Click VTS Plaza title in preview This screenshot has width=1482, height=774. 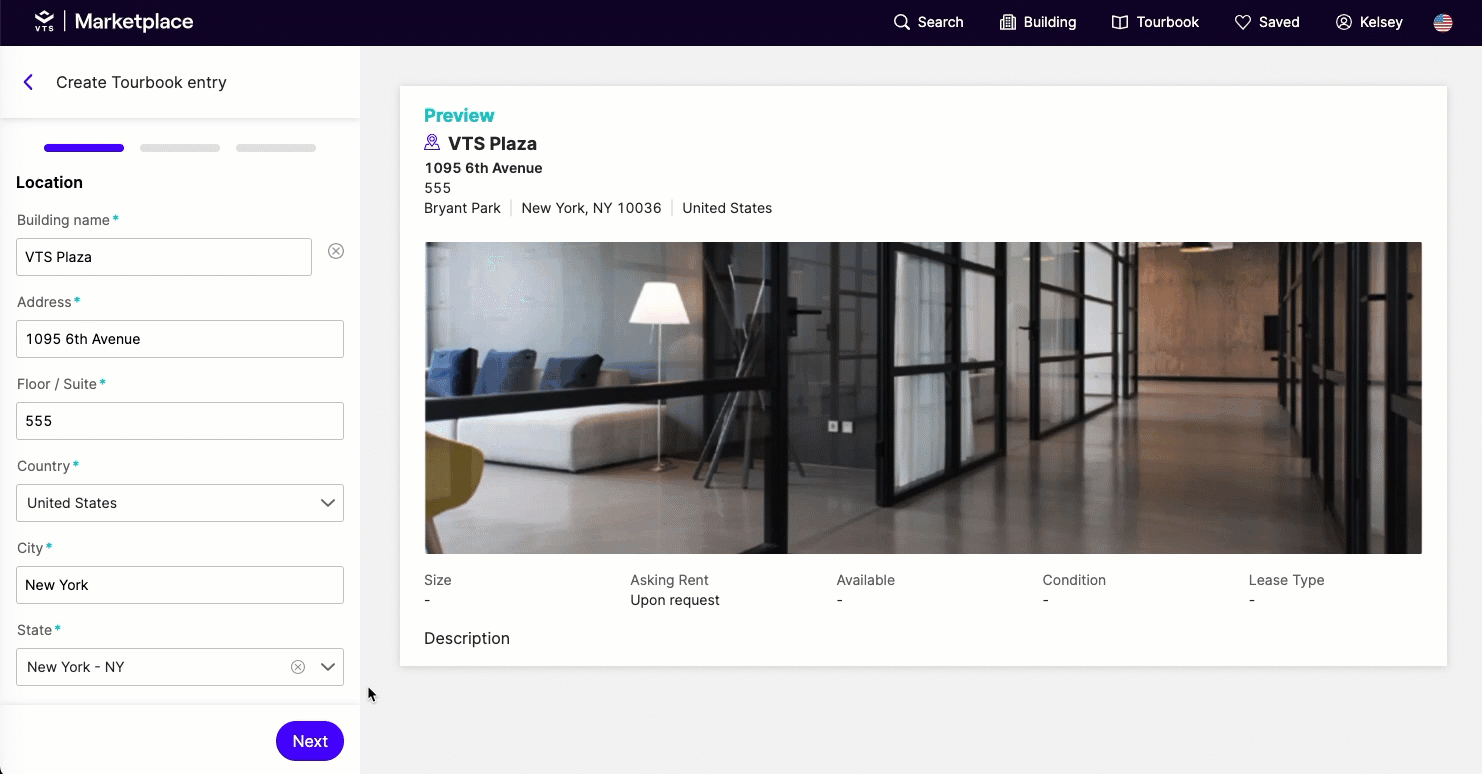pos(492,144)
